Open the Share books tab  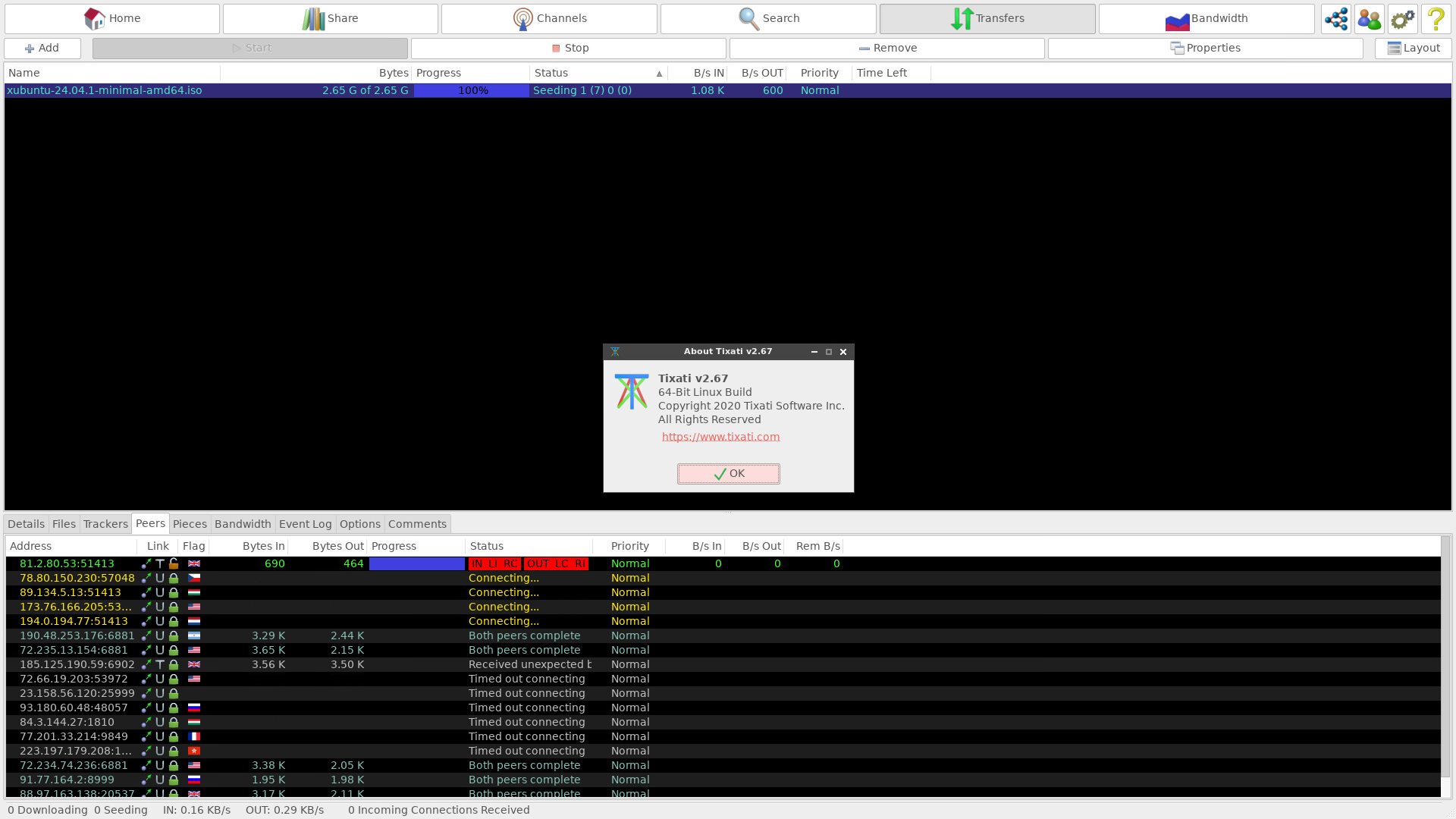pyautogui.click(x=331, y=18)
